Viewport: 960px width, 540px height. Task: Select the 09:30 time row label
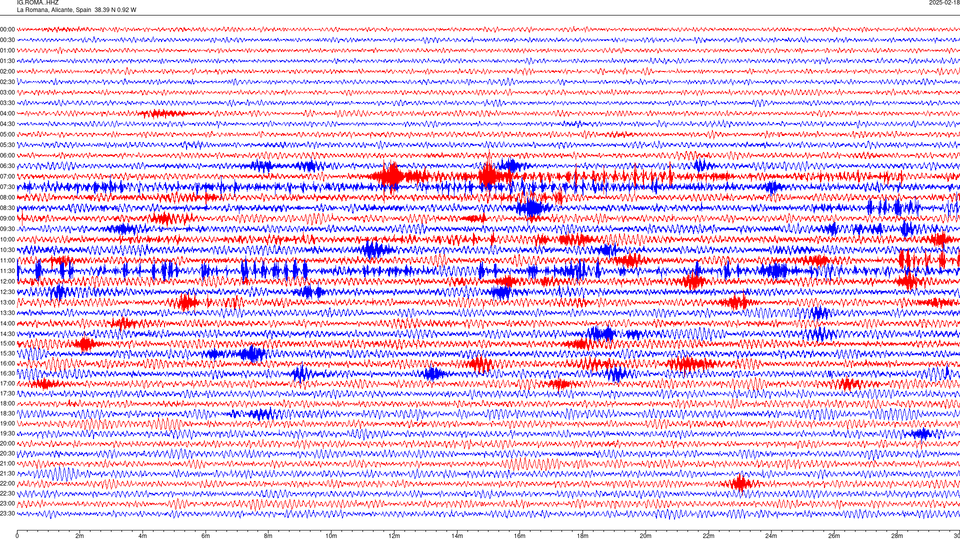click(x=7, y=229)
